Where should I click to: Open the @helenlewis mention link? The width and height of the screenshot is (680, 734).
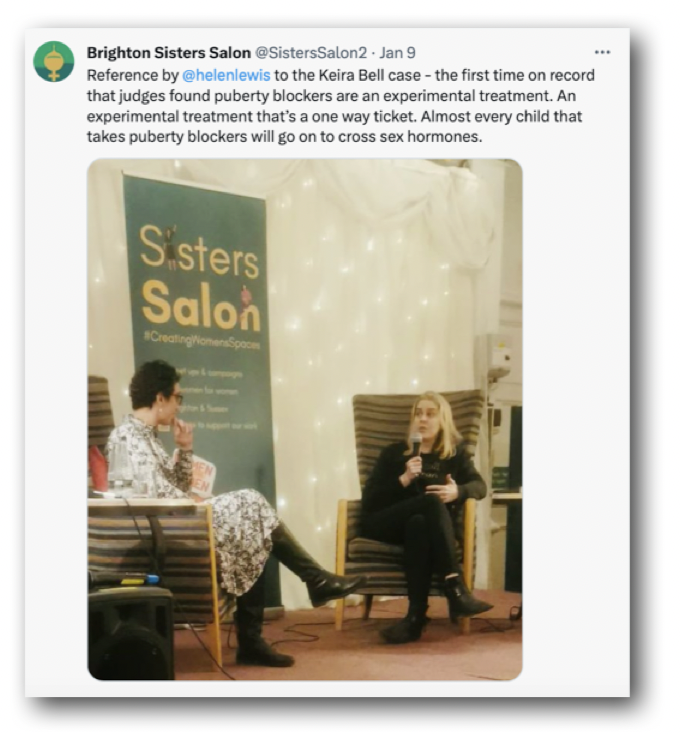tap(226, 75)
